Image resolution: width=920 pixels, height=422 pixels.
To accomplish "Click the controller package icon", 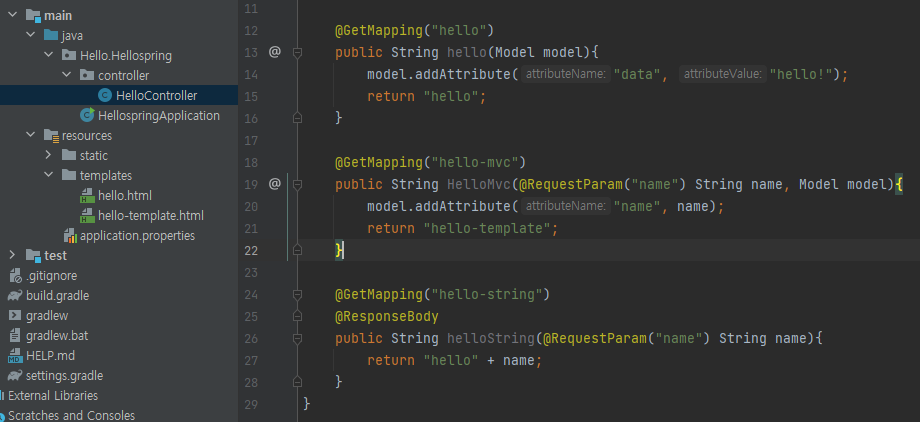I will pyautogui.click(x=87, y=76).
